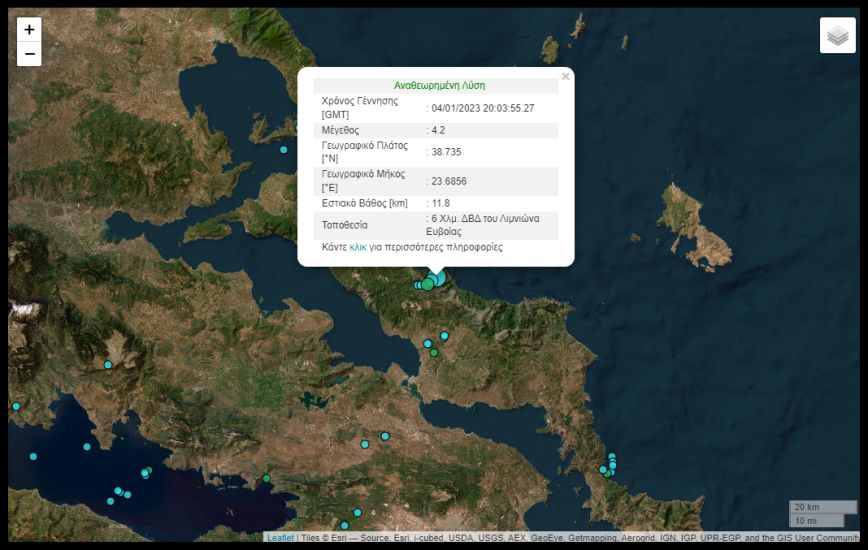Click the cyan marker at the map's far left edge
The height and width of the screenshot is (550, 868).
(16, 406)
